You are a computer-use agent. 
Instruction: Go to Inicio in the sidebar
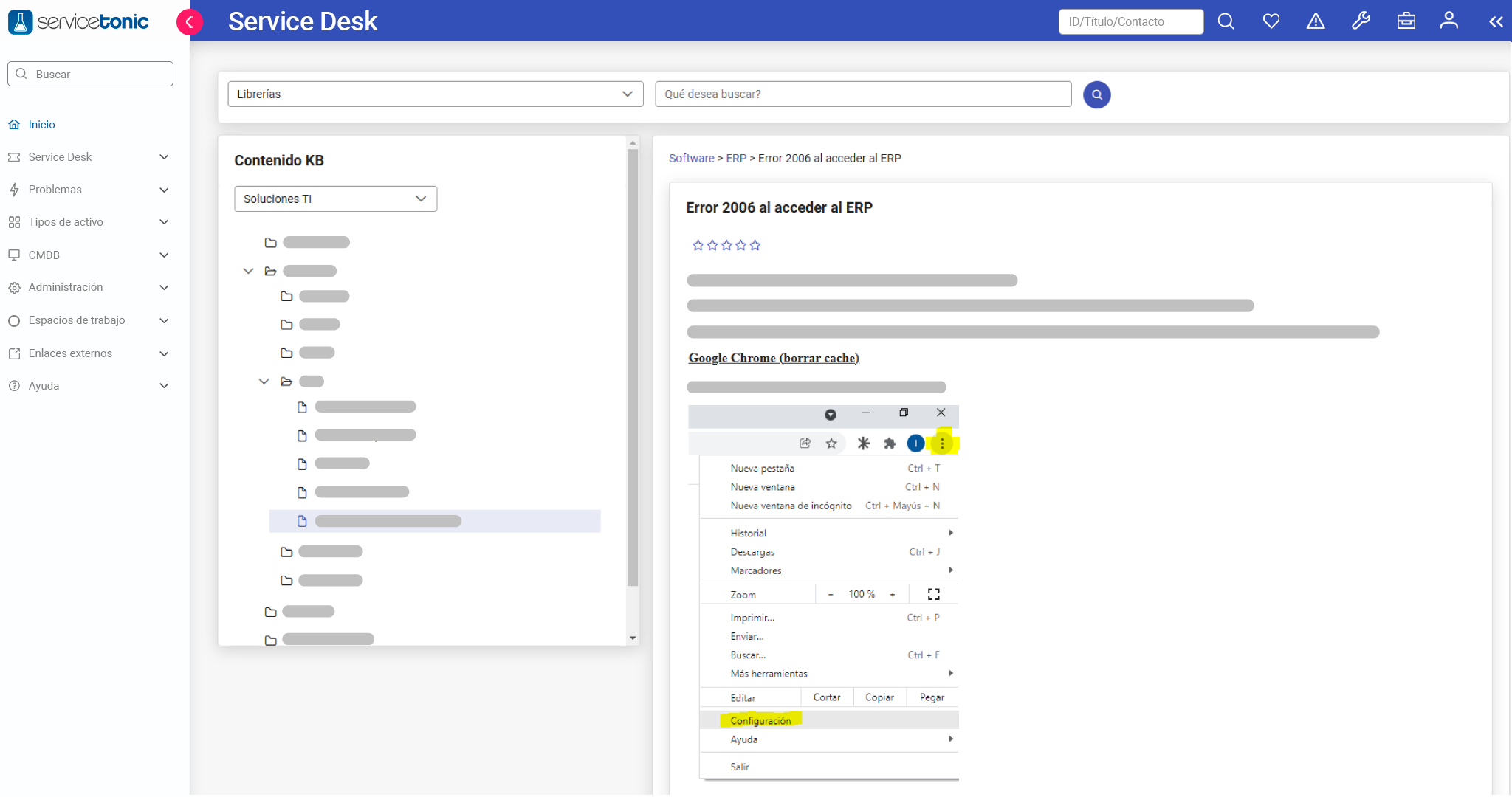[41, 125]
